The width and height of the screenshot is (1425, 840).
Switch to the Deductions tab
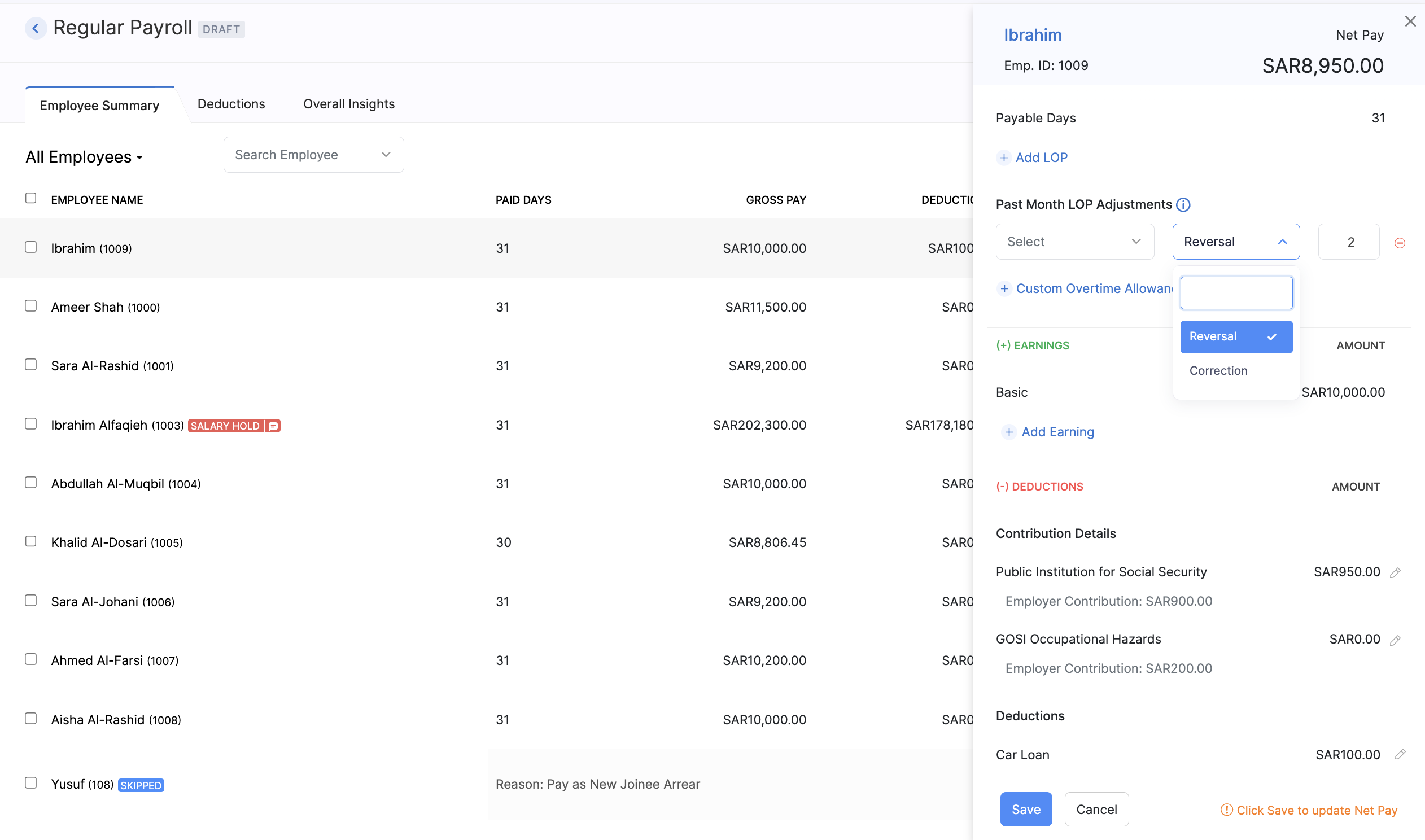(x=231, y=103)
